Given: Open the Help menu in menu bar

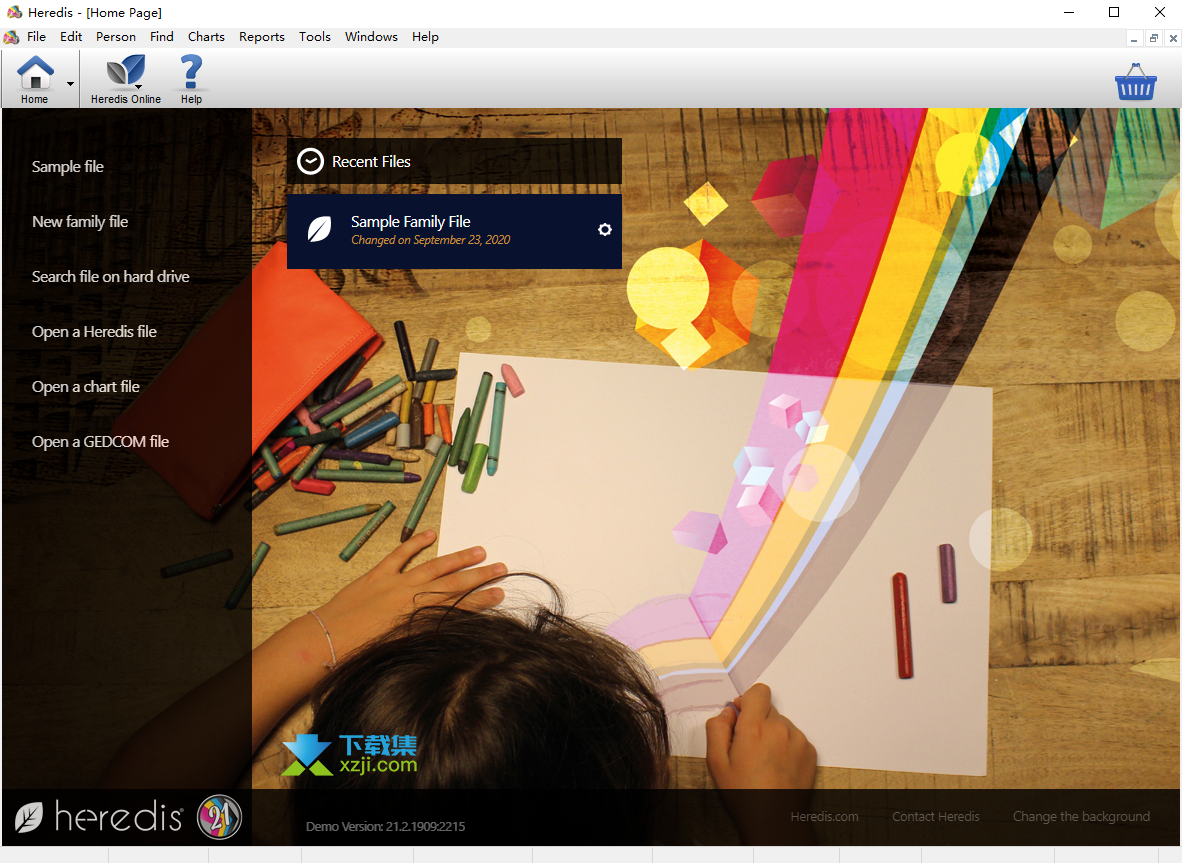Looking at the screenshot, I should [x=425, y=37].
